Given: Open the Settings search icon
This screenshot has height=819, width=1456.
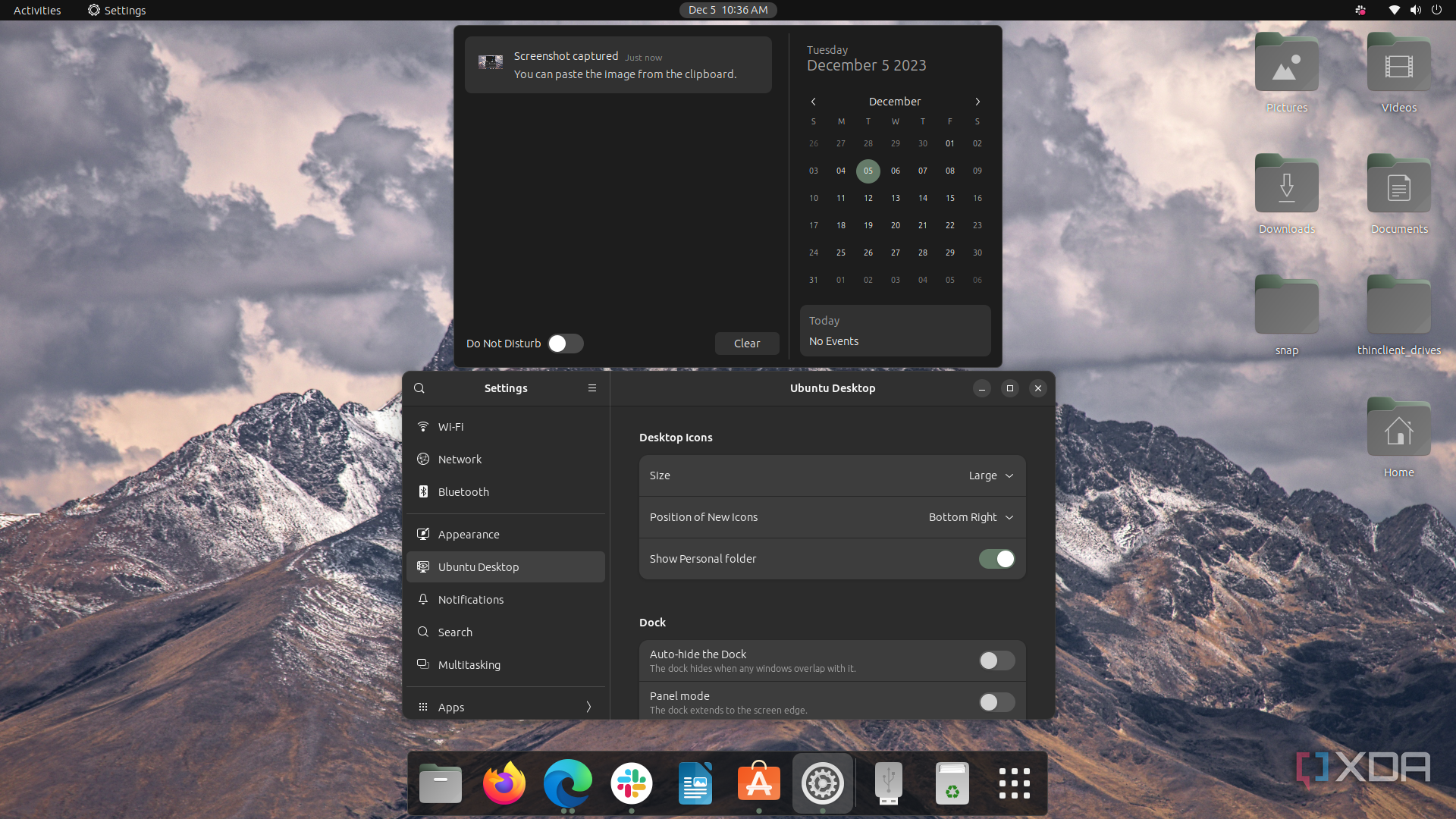Looking at the screenshot, I should click(x=419, y=388).
